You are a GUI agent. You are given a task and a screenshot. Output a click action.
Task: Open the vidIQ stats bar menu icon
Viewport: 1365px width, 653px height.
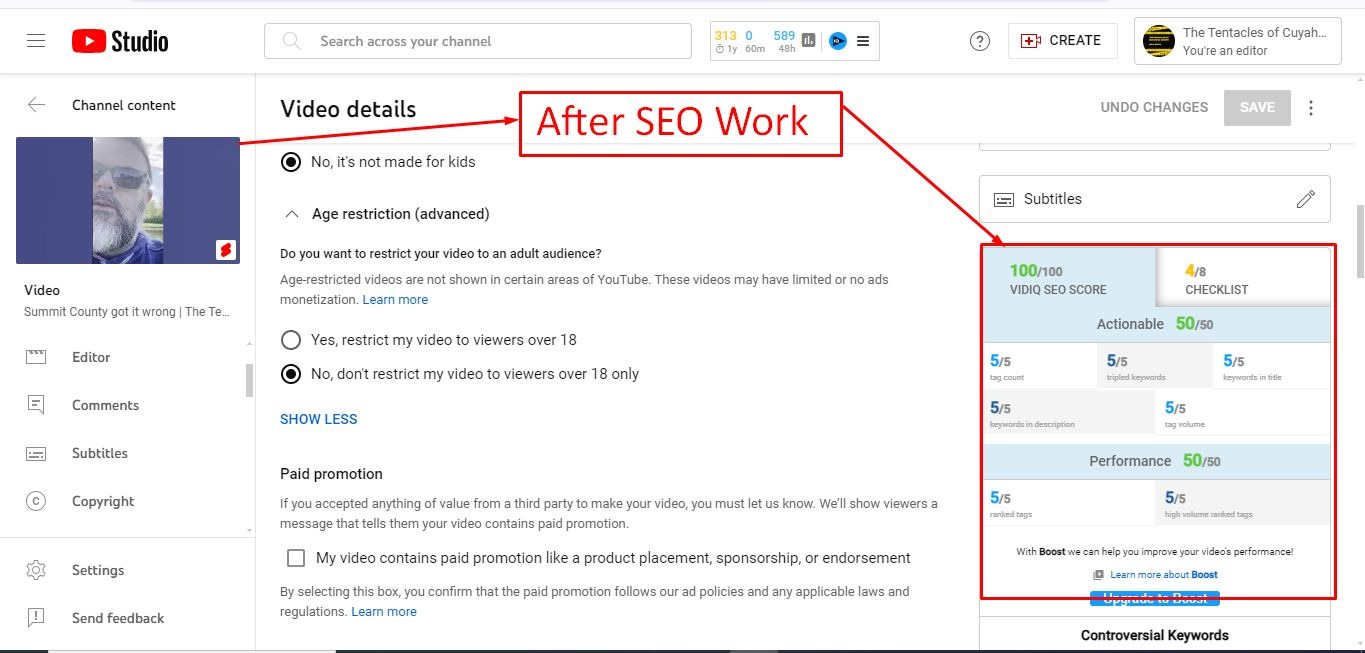863,41
